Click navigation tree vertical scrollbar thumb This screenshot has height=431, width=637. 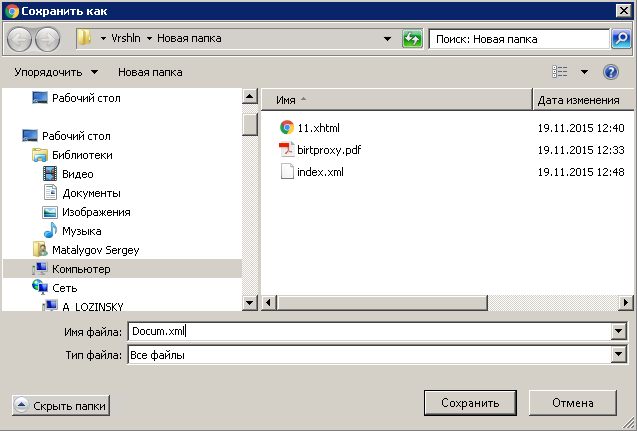(249, 124)
